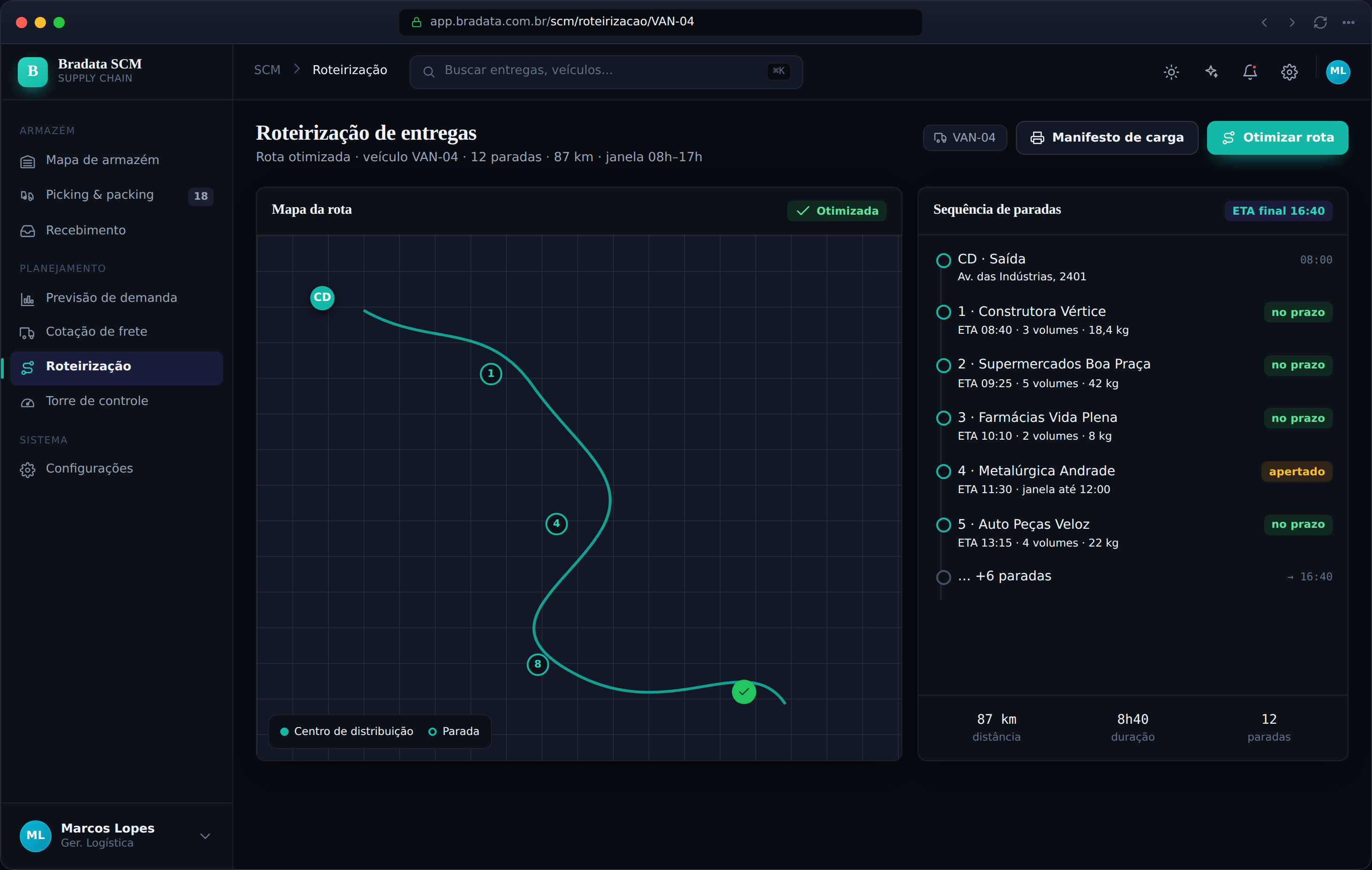Open Mapa de armazém in the sidebar
Screen dimensions: 1372x870
[x=116, y=160]
